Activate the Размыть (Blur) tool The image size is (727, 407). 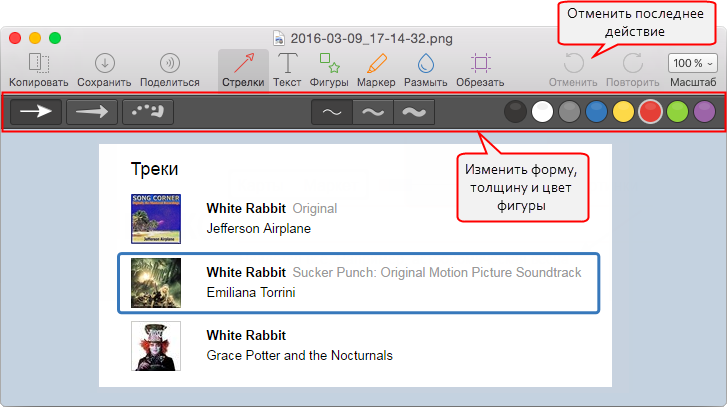coord(426,64)
